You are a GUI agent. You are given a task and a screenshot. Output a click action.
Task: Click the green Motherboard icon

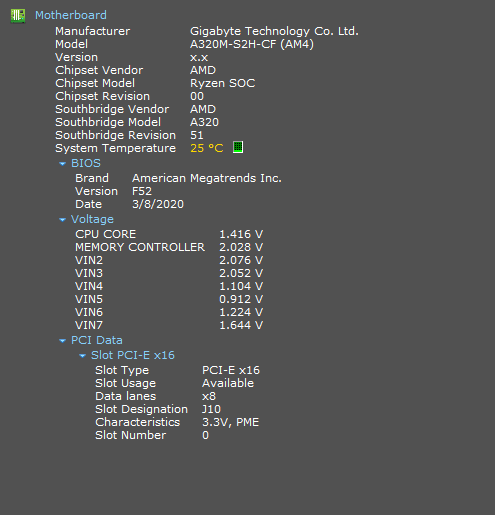[18, 16]
